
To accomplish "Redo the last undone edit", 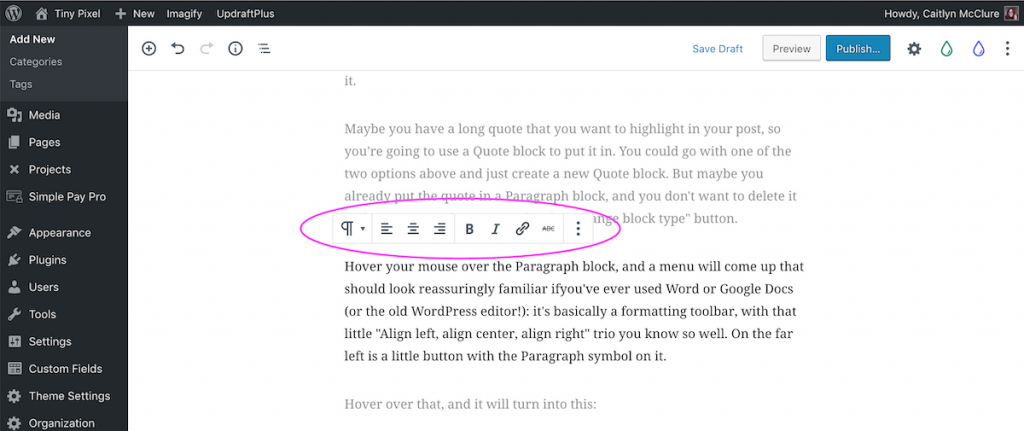I will pyautogui.click(x=206, y=48).
